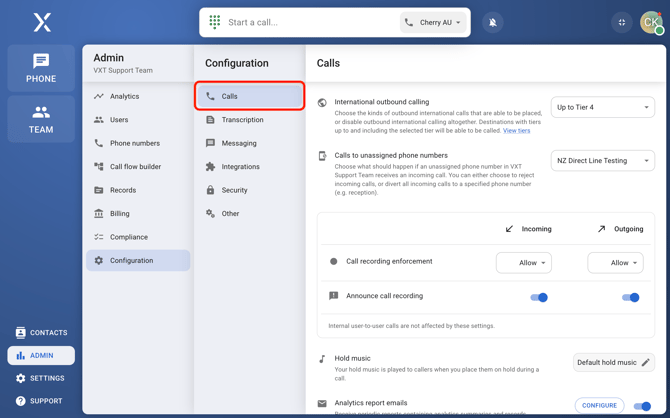
Task: Go to the TEAM section
Action: pos(41,119)
